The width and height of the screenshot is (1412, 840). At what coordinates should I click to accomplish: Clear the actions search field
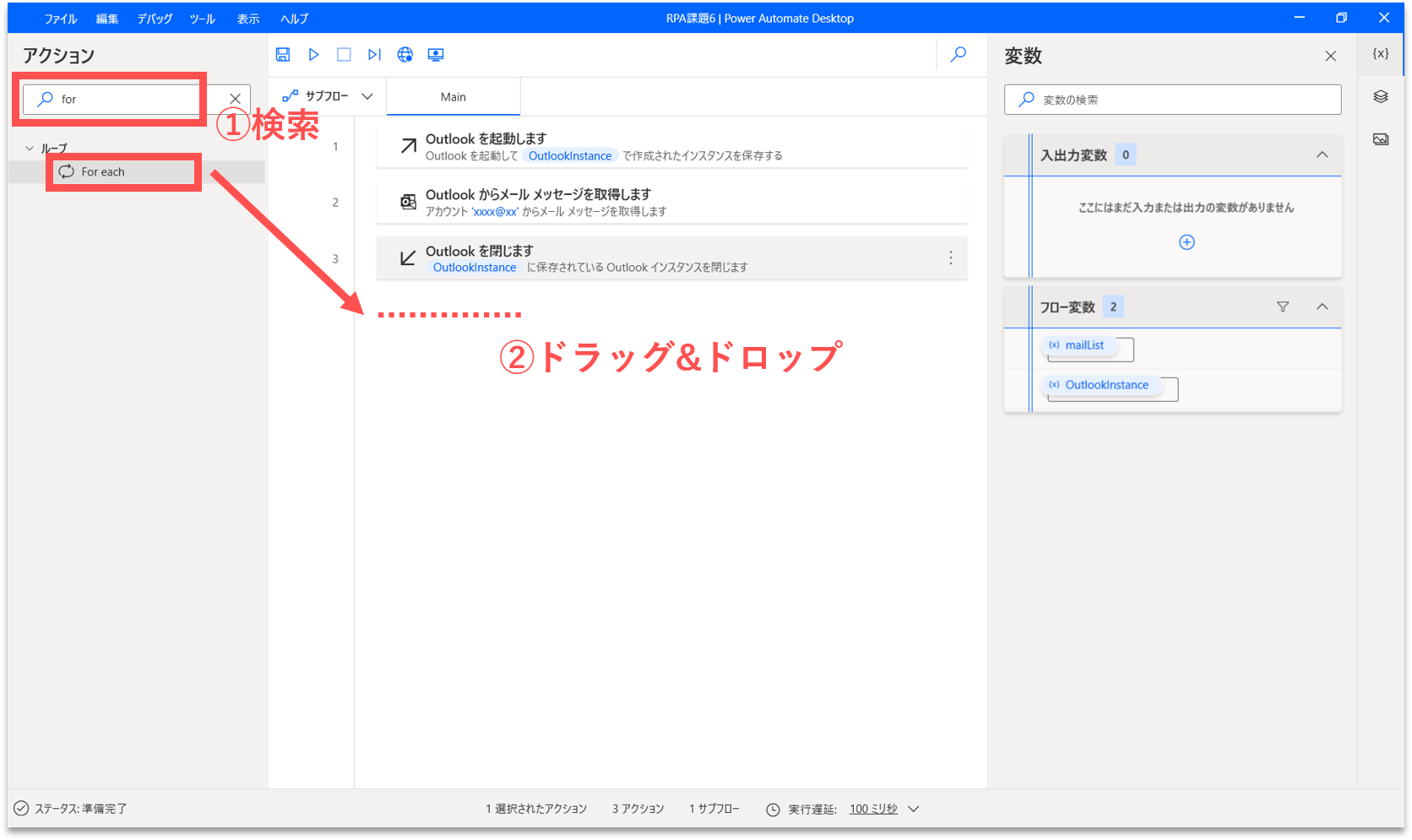tap(236, 100)
